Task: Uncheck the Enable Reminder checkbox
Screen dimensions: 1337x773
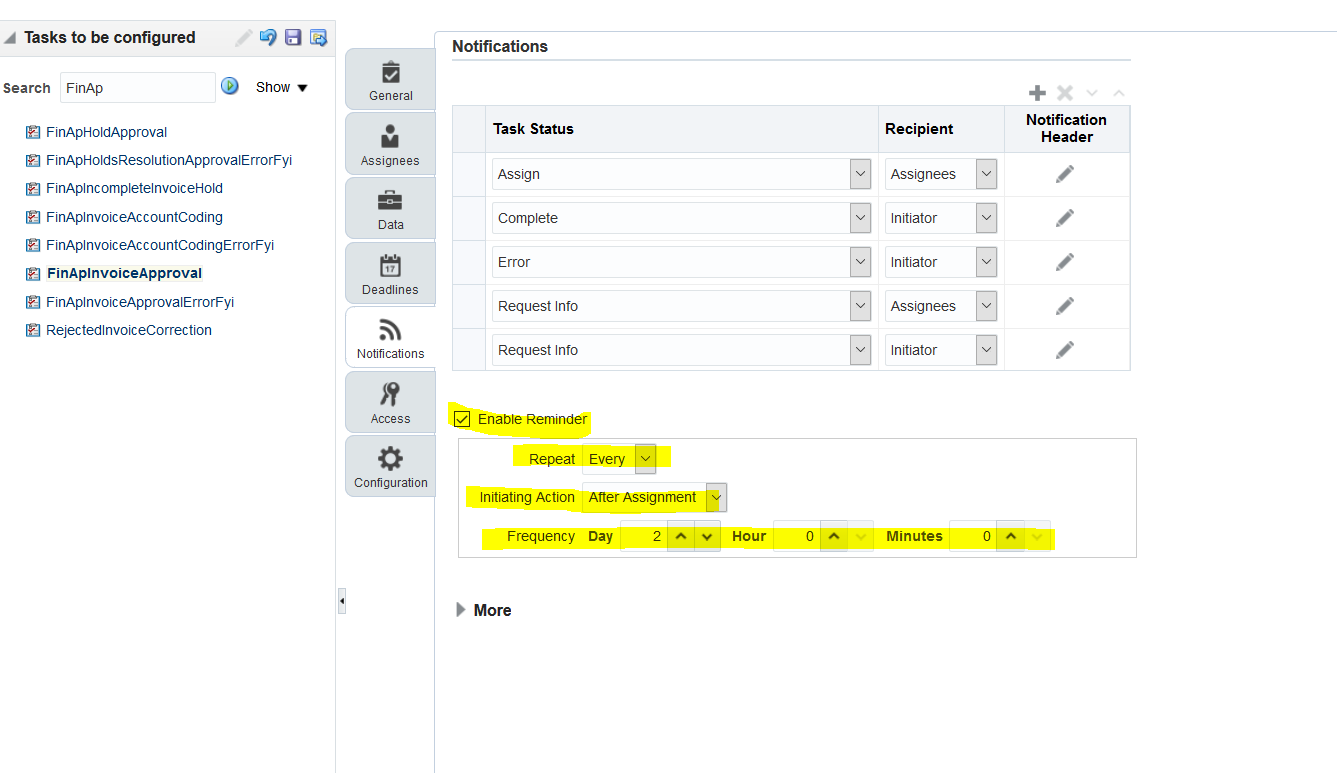Action: tap(462, 419)
